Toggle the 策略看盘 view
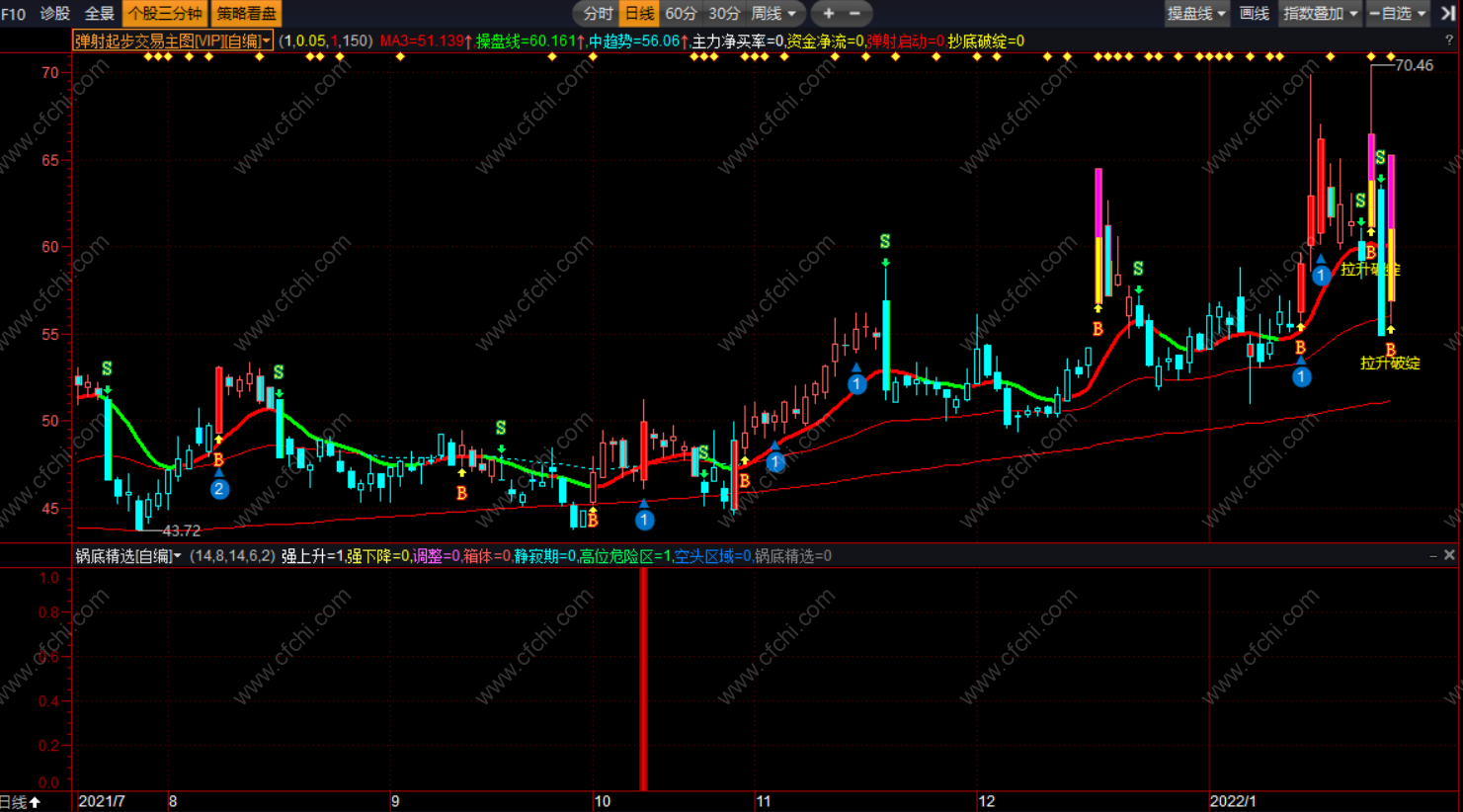The width and height of the screenshot is (1463, 812). [x=247, y=13]
